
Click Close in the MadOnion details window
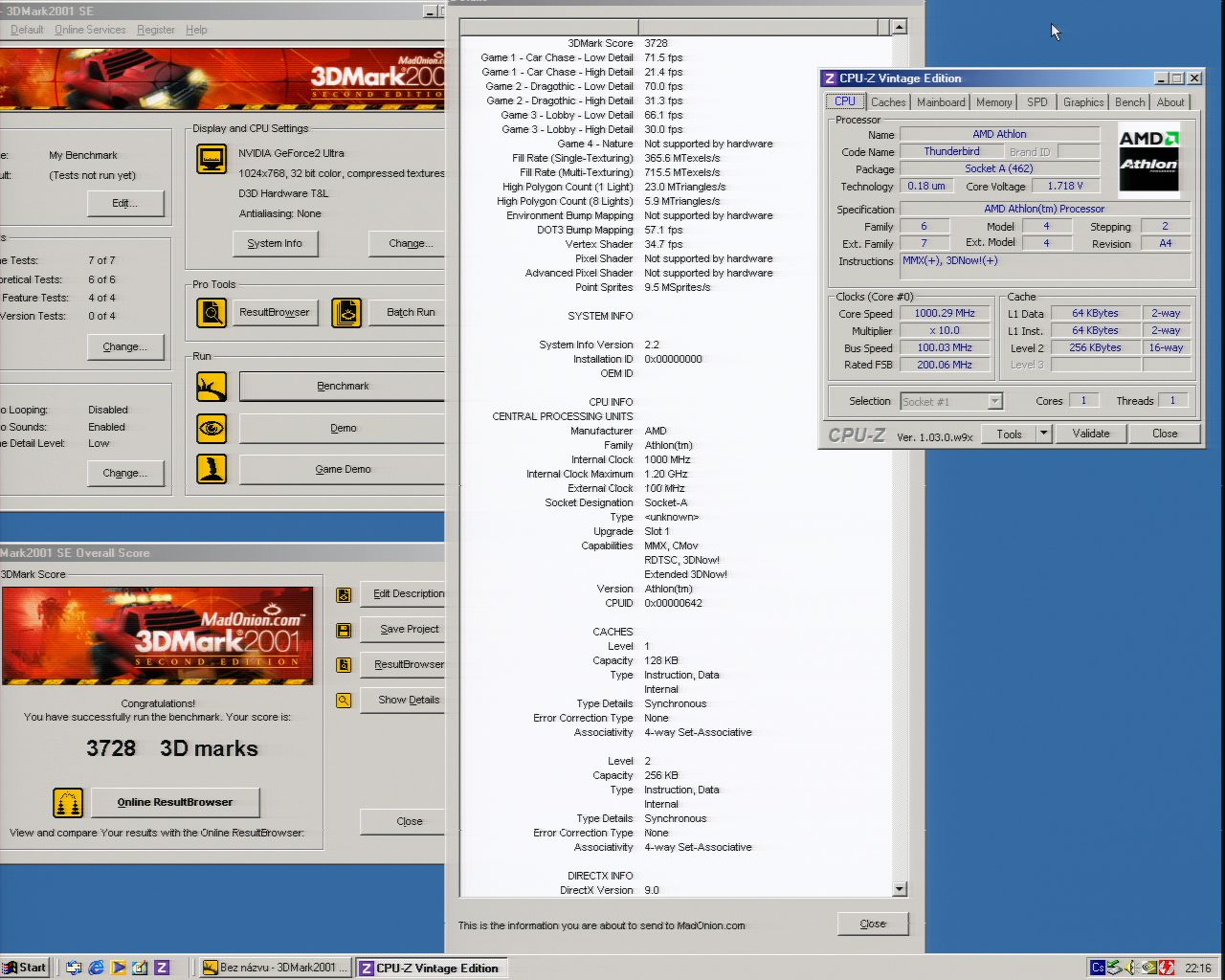click(x=873, y=924)
